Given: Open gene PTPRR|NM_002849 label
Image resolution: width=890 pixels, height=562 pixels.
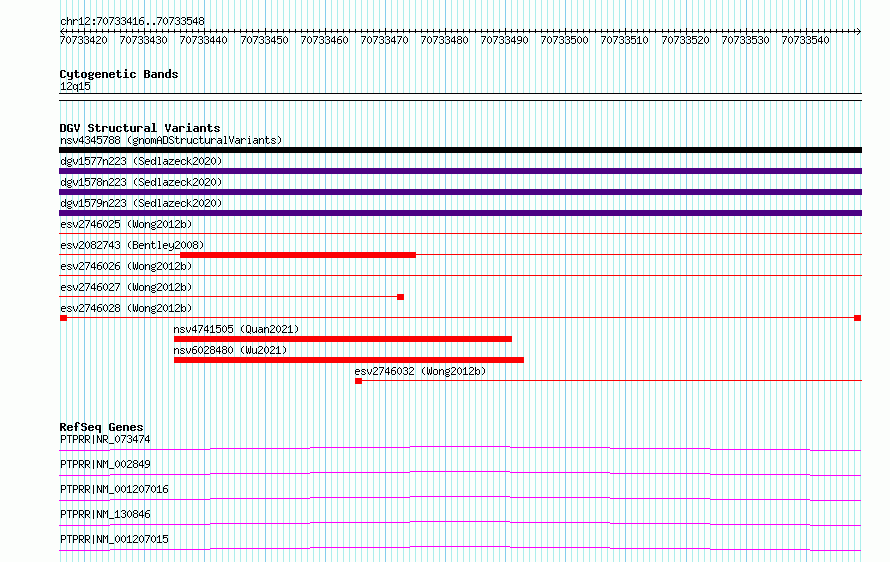Looking at the screenshot, I should pyautogui.click(x=105, y=464).
